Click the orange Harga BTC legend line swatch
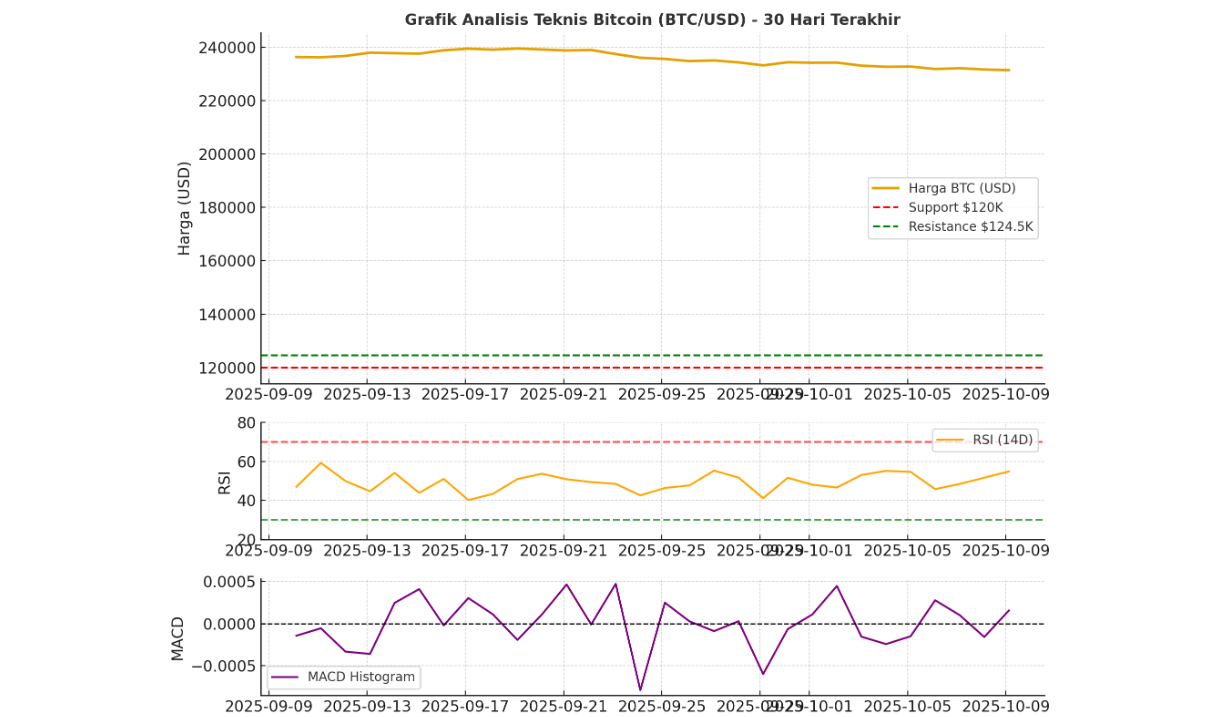This screenshot has width=1220, height=717. pos(885,188)
